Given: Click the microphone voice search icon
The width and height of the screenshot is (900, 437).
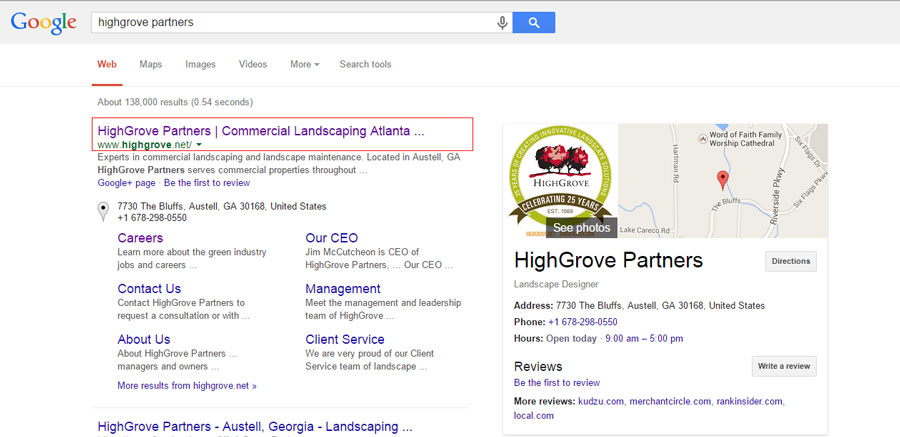Looking at the screenshot, I should (x=502, y=22).
